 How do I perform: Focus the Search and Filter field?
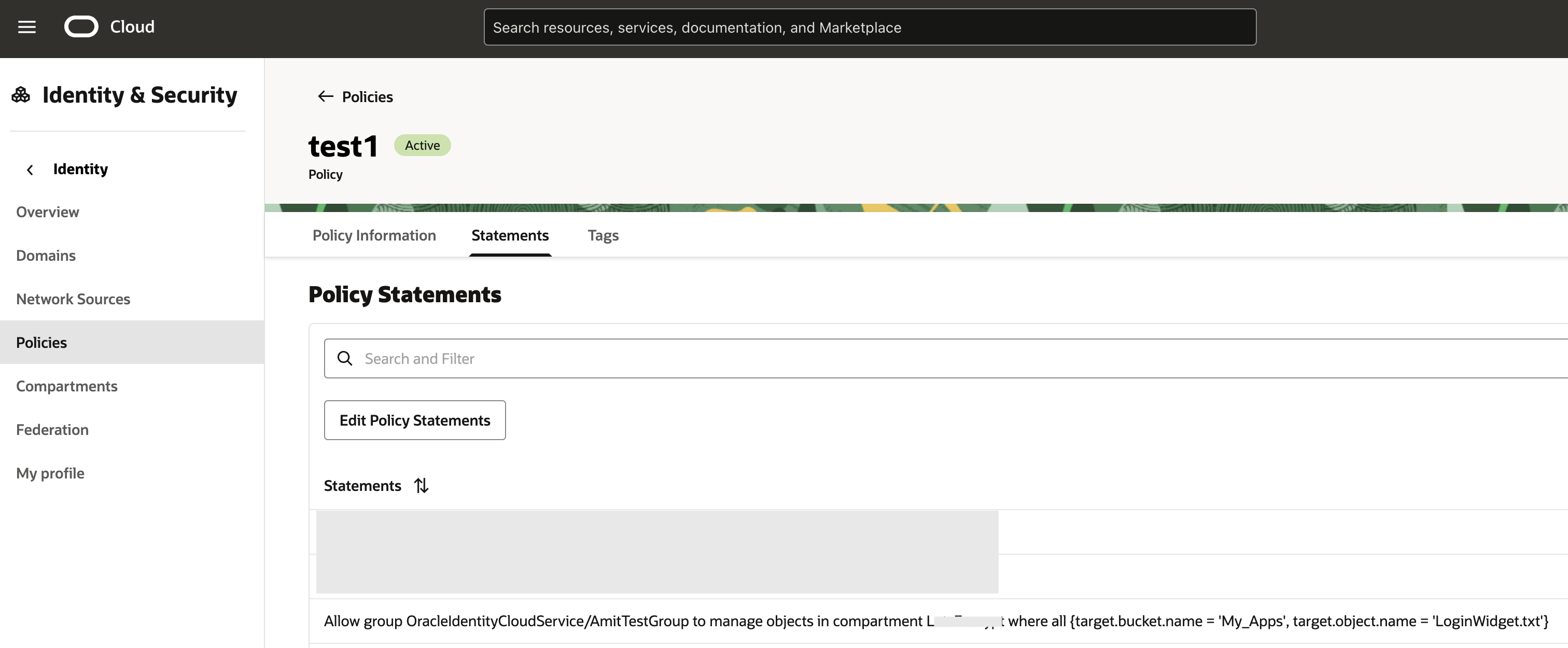pyautogui.click(x=913, y=358)
